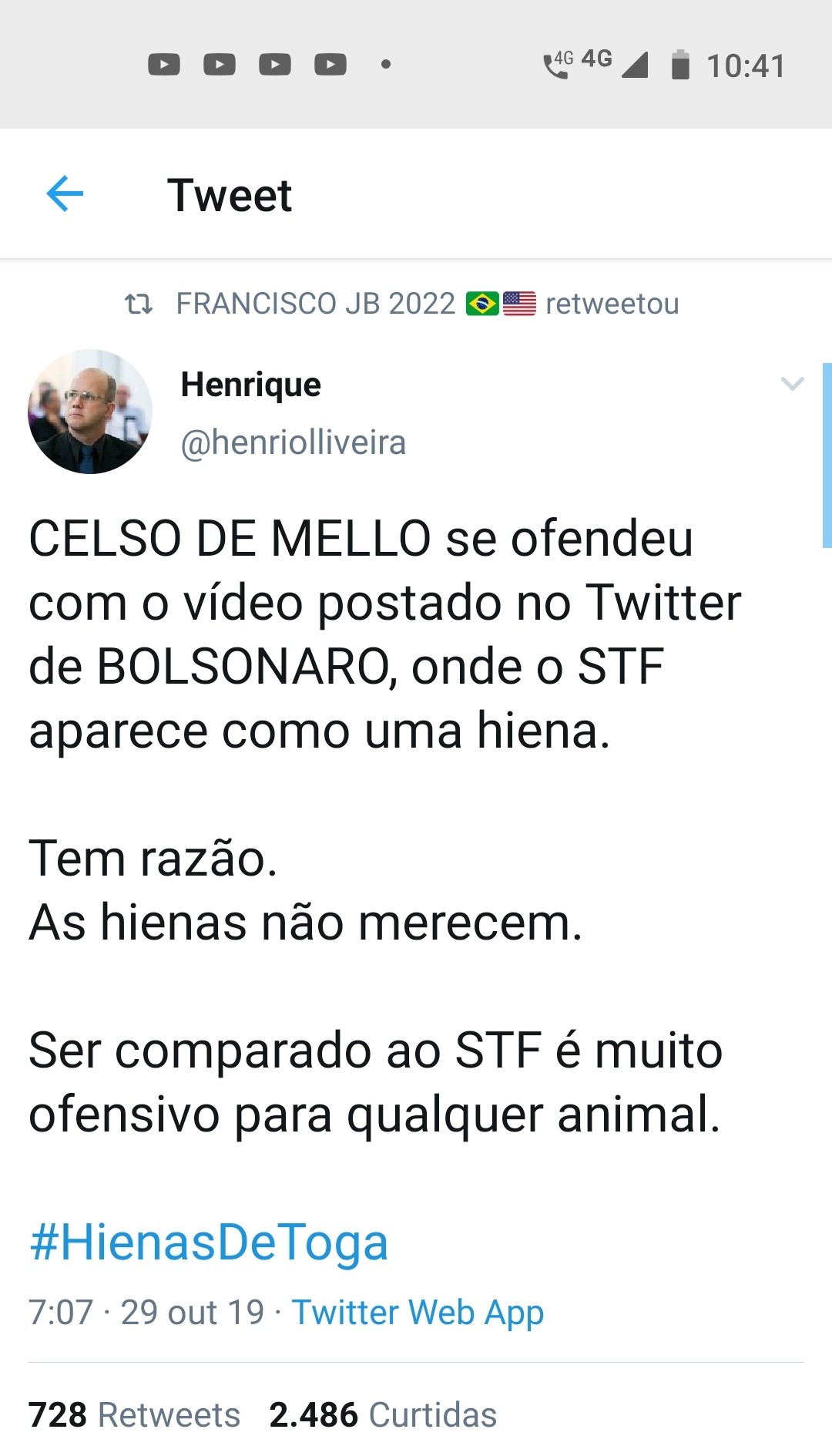Image resolution: width=832 pixels, height=1456 pixels.
Task: Open the Henrique display name
Action: (x=250, y=384)
